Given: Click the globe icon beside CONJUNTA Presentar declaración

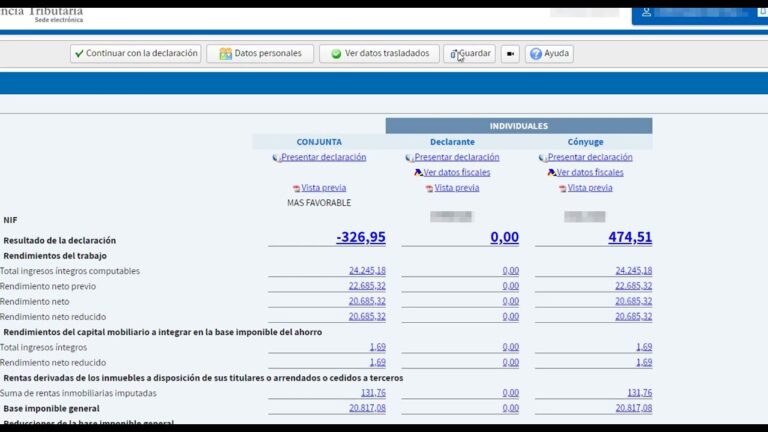Looking at the screenshot, I should click(276, 158).
